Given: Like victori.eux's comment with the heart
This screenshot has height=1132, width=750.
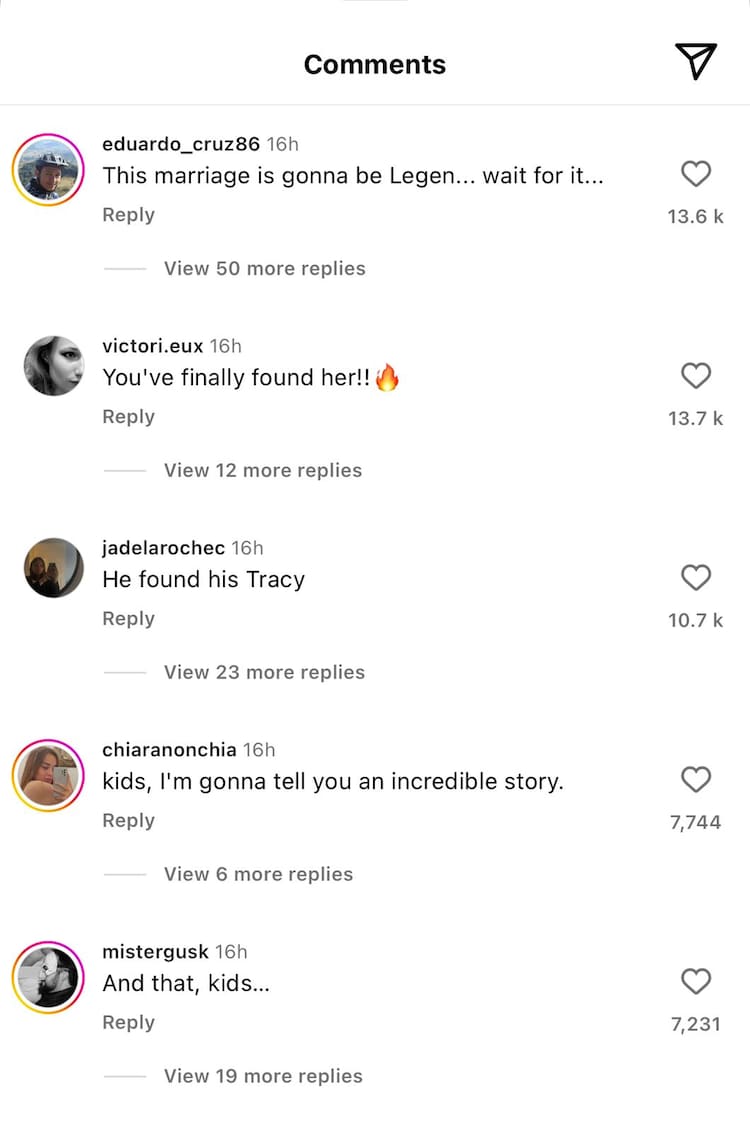Looking at the screenshot, I should click(696, 376).
